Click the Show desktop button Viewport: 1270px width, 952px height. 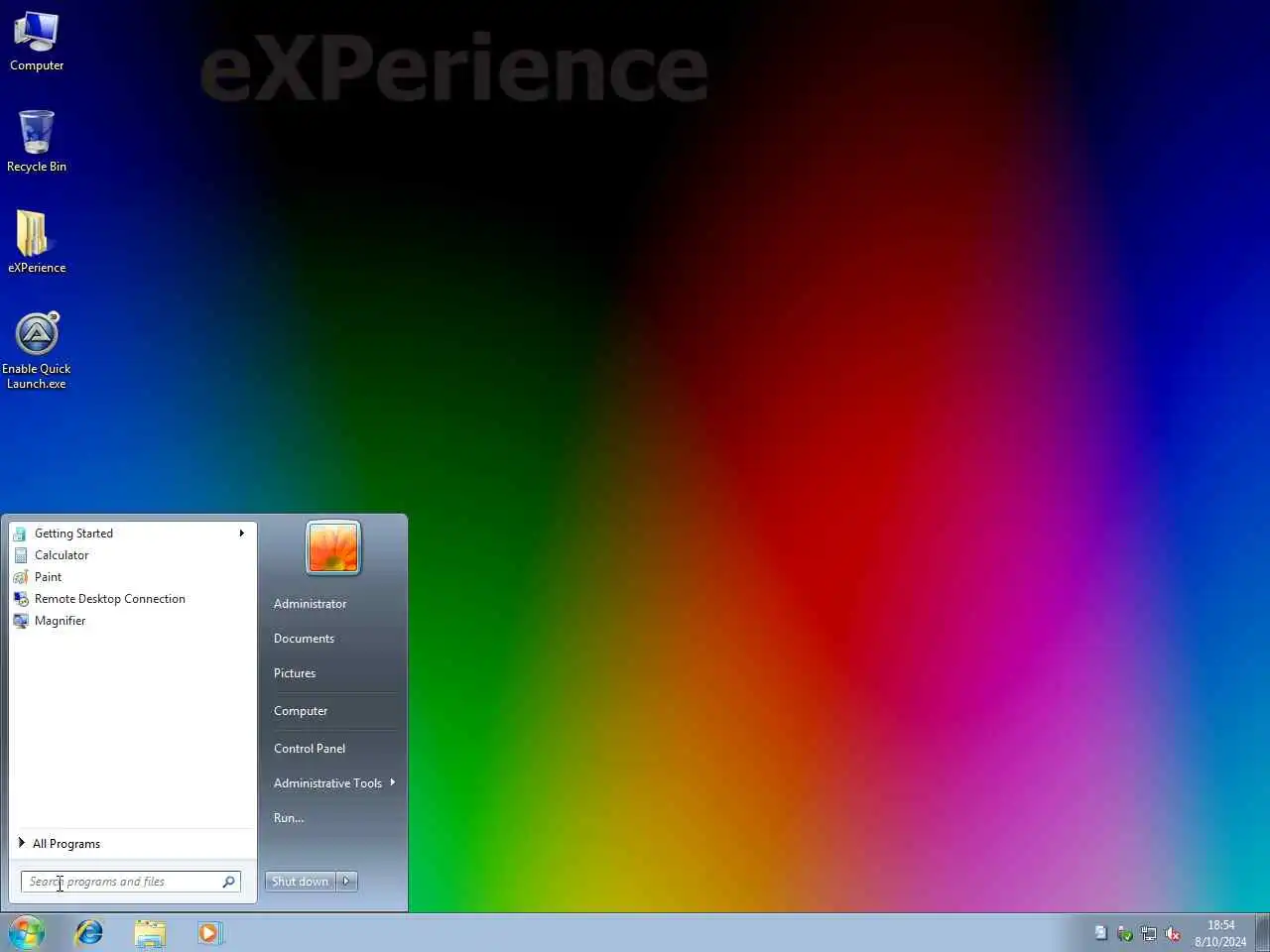pyautogui.click(x=1263, y=933)
